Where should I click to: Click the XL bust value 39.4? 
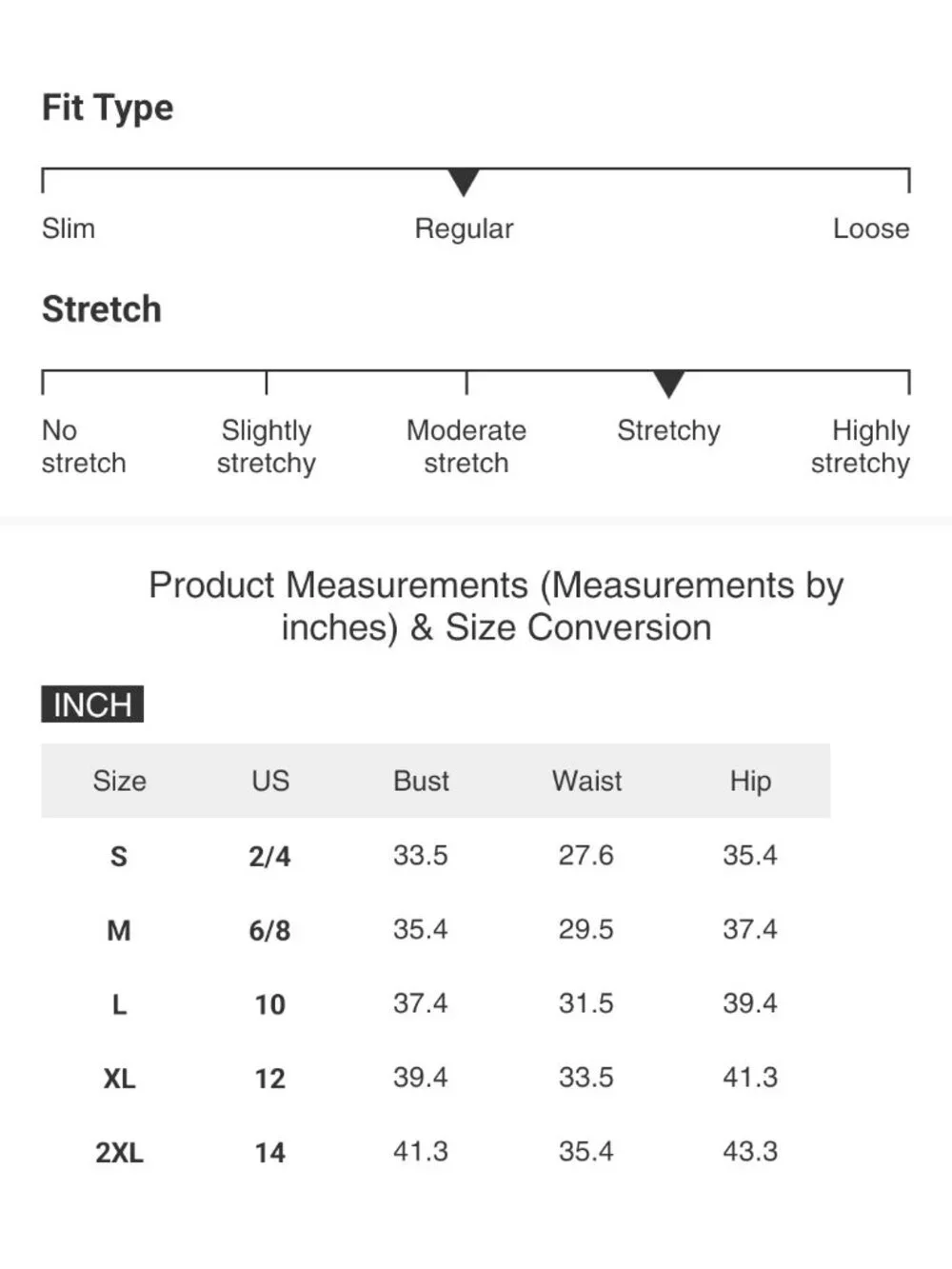coord(421,1078)
